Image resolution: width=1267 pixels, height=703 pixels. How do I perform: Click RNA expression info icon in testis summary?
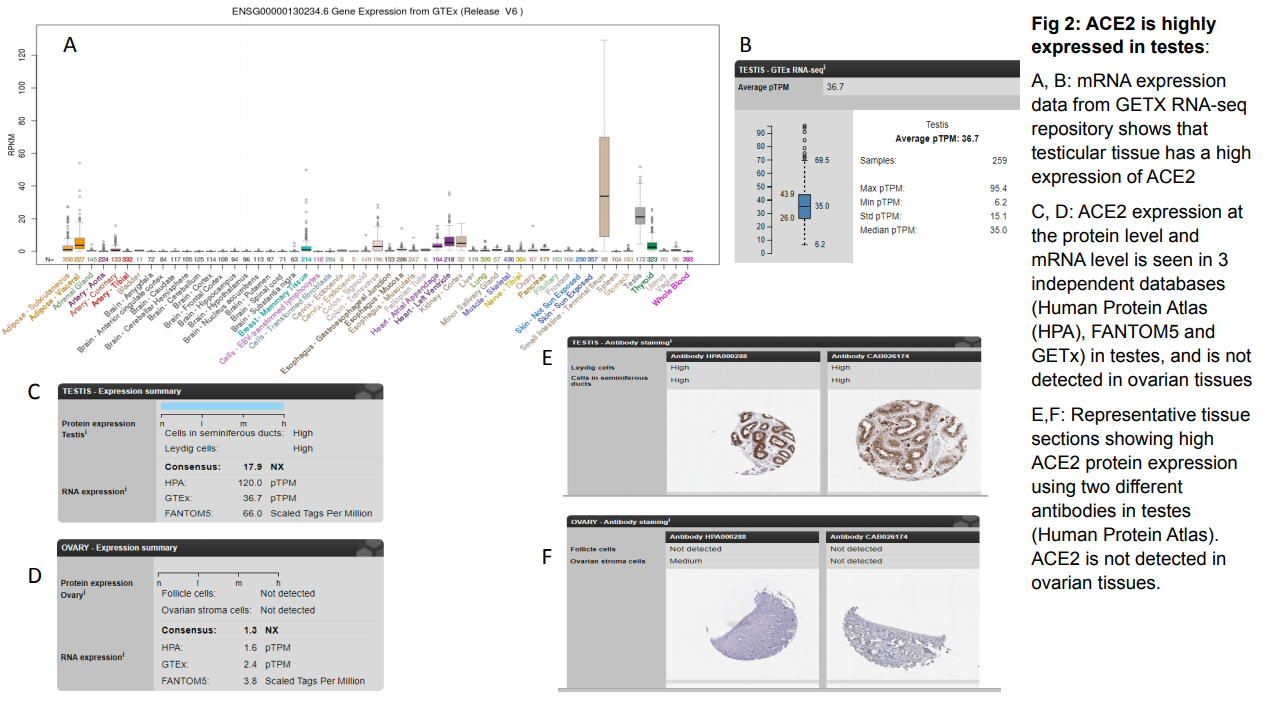tap(127, 490)
